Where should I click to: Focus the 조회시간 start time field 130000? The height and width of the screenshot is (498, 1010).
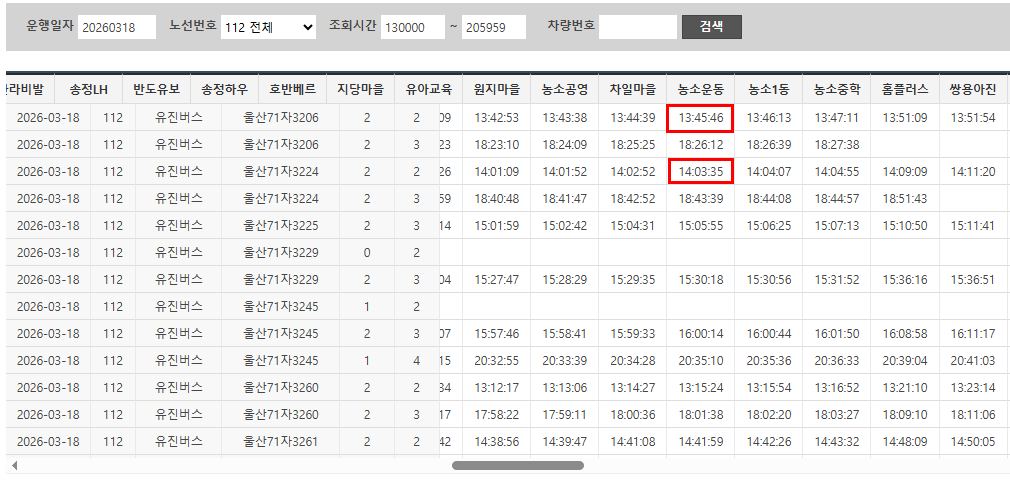412,27
